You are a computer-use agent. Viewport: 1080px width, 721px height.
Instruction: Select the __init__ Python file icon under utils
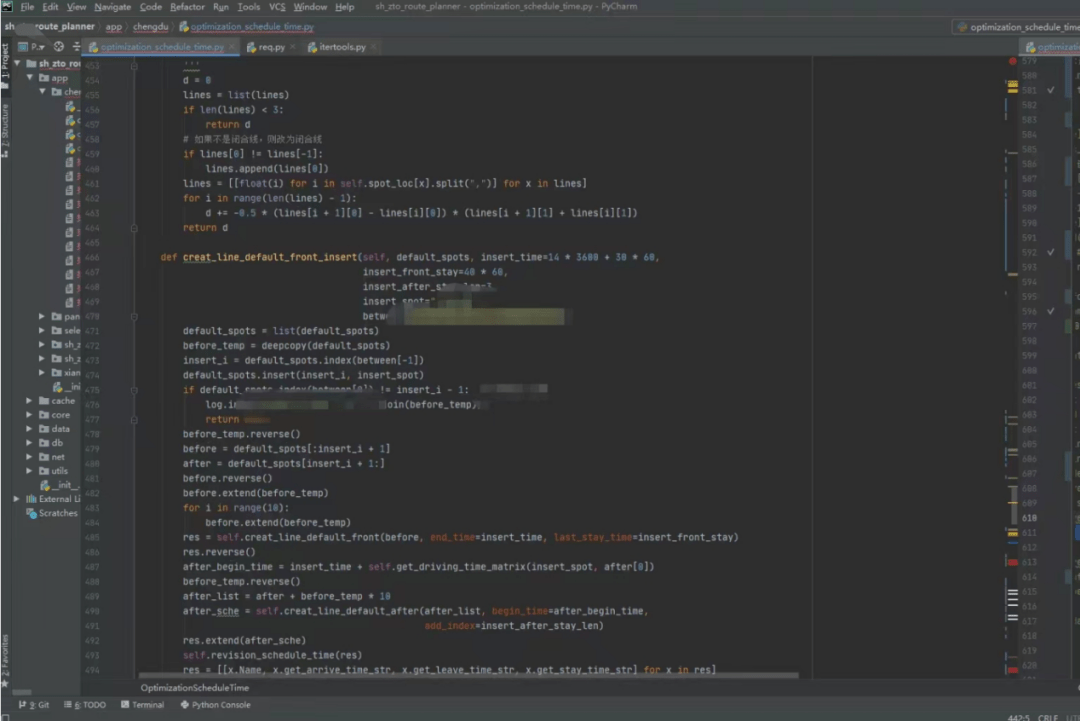pos(45,485)
